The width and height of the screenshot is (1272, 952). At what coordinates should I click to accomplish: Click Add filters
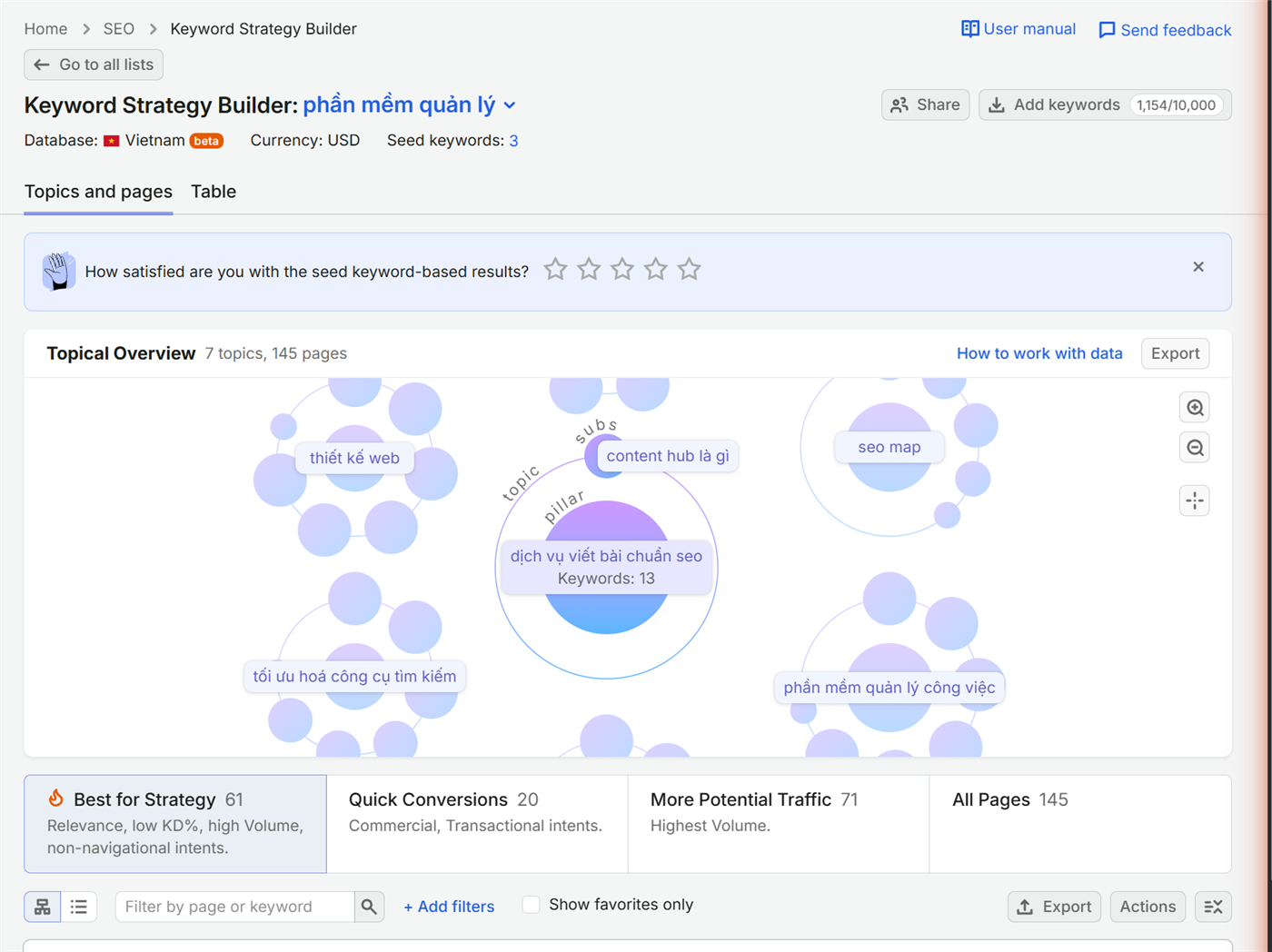[449, 907]
